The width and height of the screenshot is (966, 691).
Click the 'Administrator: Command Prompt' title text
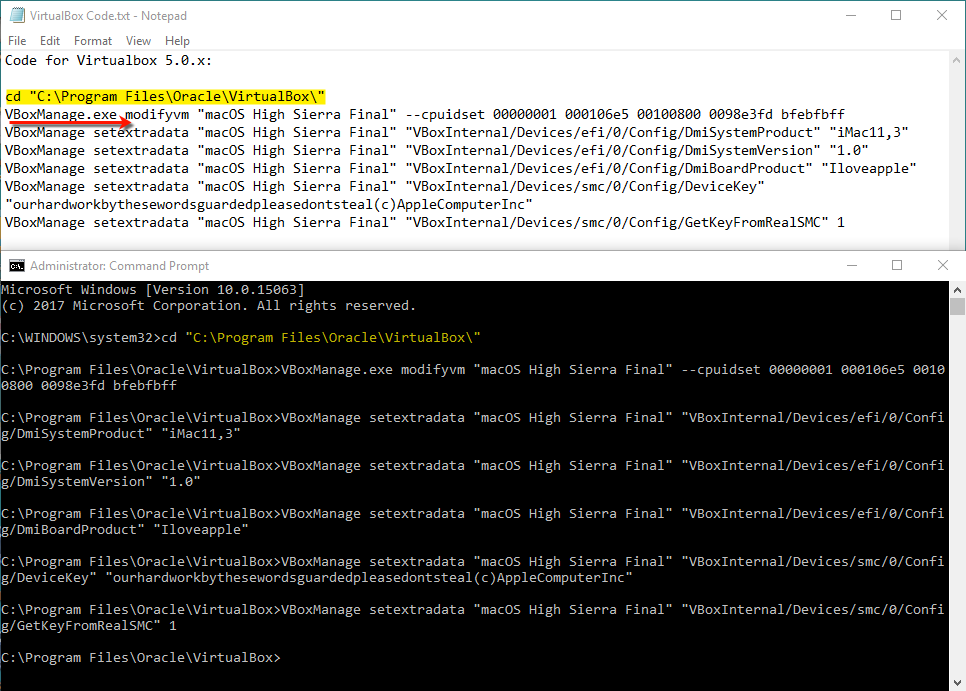pyautogui.click(x=120, y=265)
